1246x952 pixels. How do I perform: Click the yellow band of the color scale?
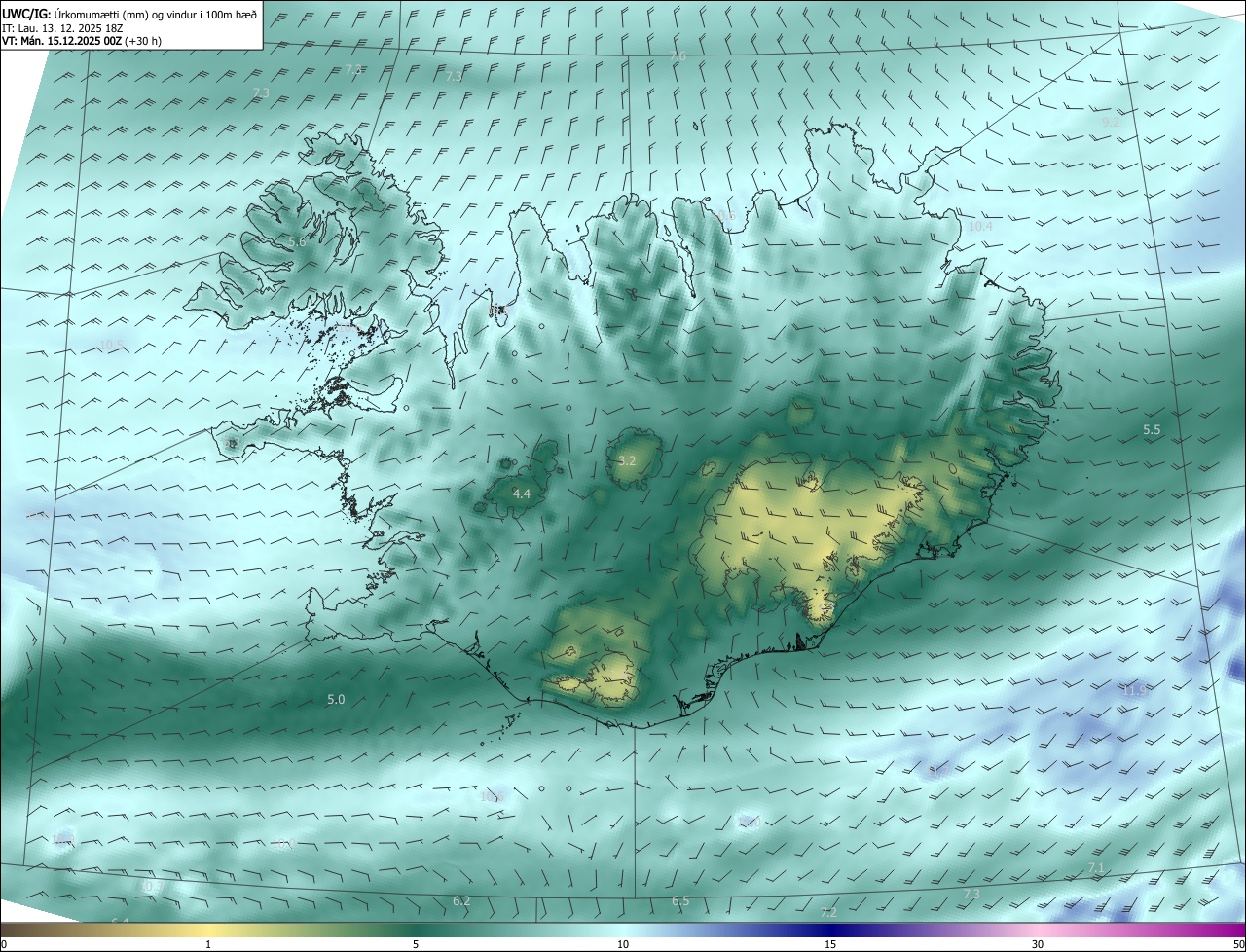[209, 931]
